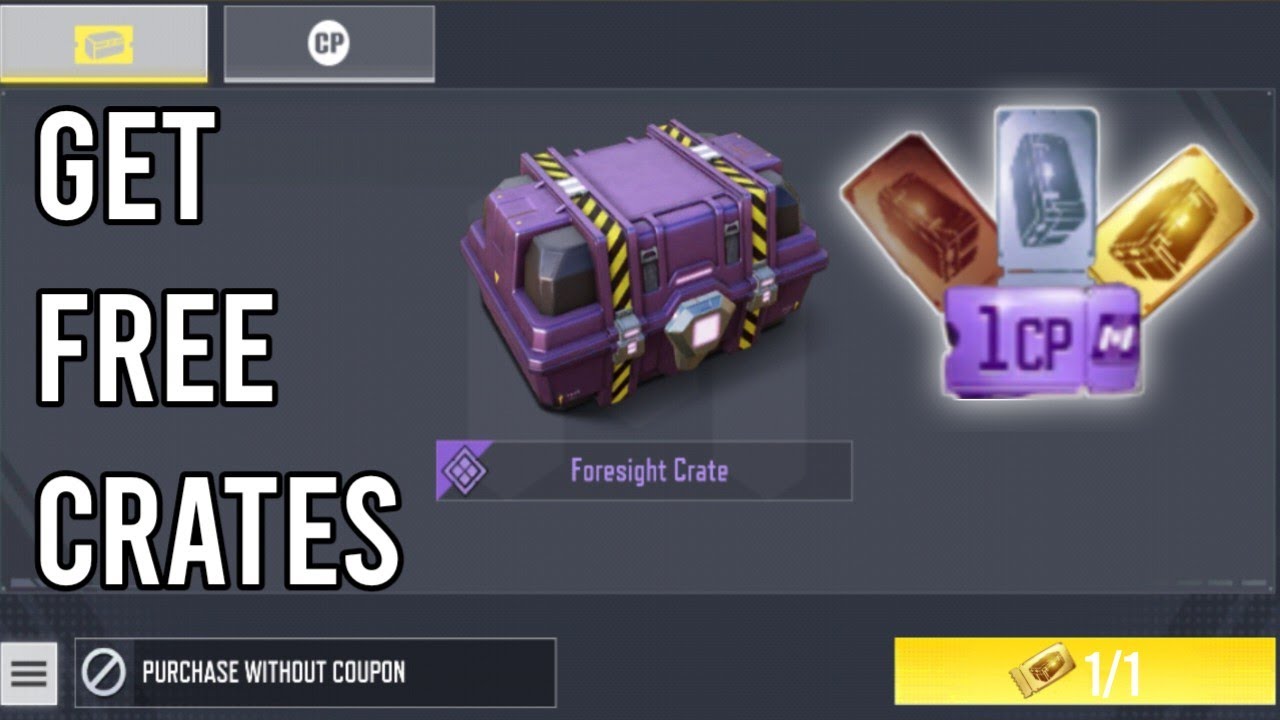Click the purple 1CP coupon ticket
1280x720 pixels.
(x=1040, y=340)
